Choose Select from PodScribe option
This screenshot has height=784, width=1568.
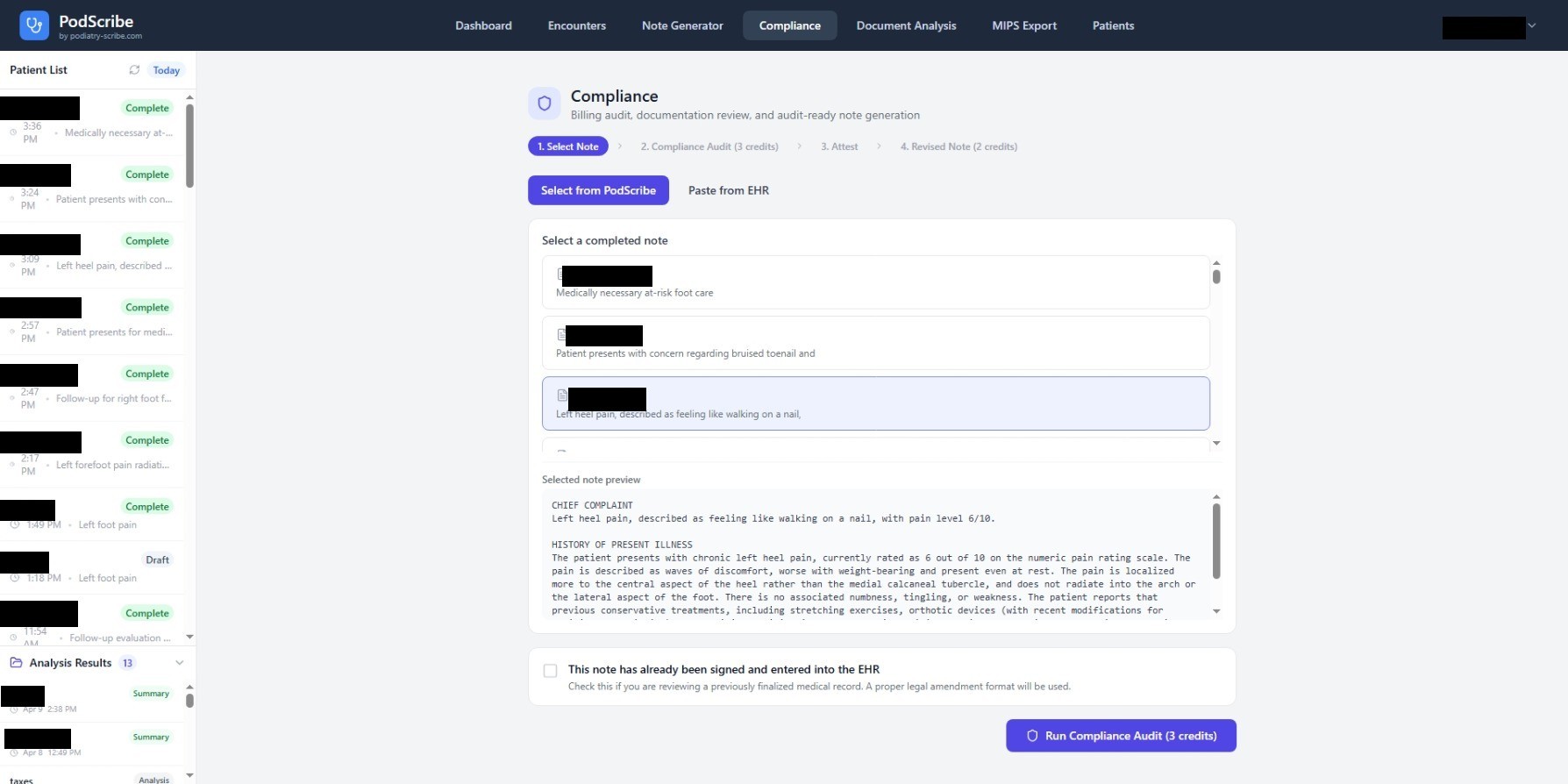[598, 190]
